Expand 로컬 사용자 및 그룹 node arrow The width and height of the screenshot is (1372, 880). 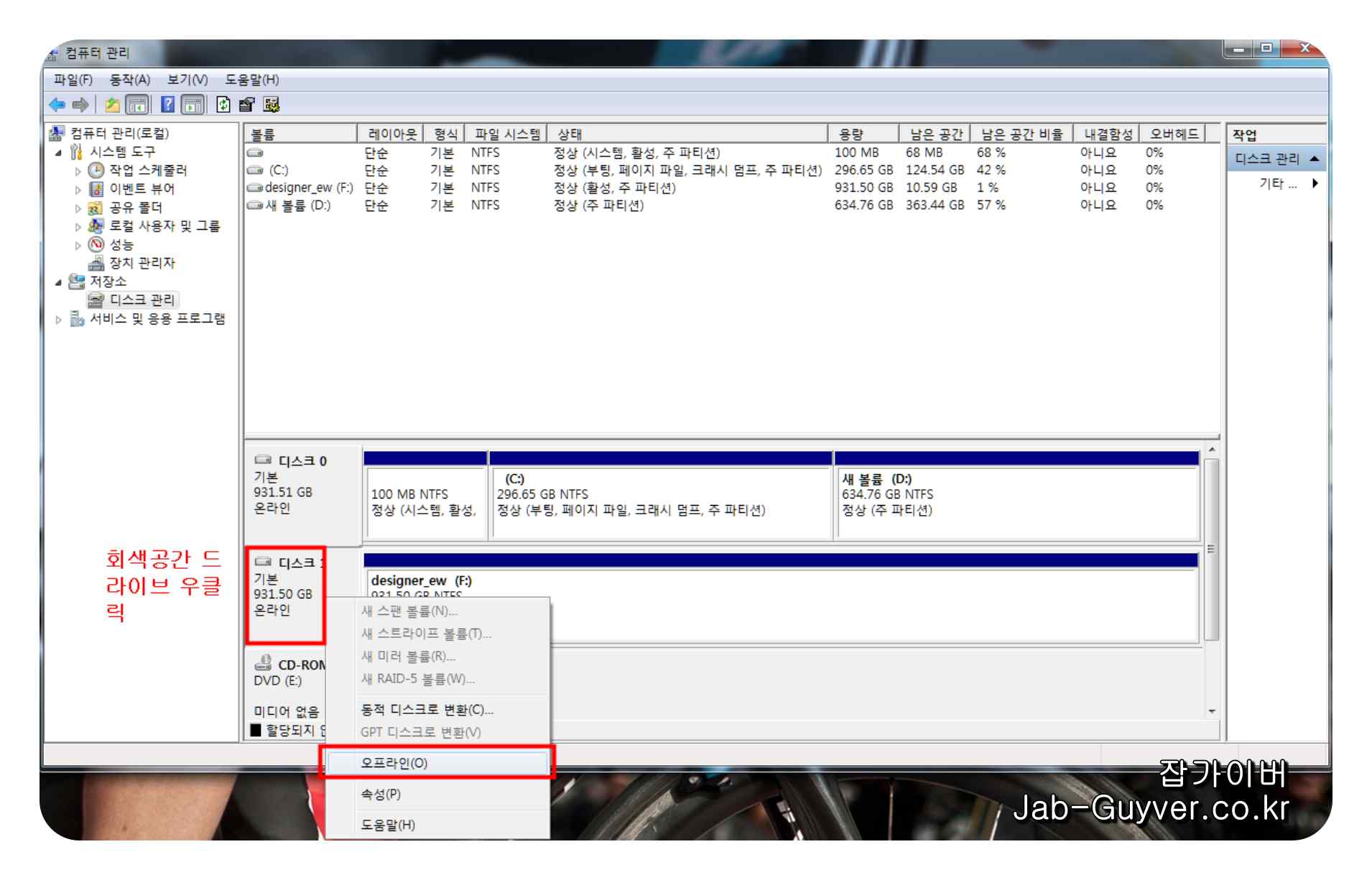[x=78, y=227]
